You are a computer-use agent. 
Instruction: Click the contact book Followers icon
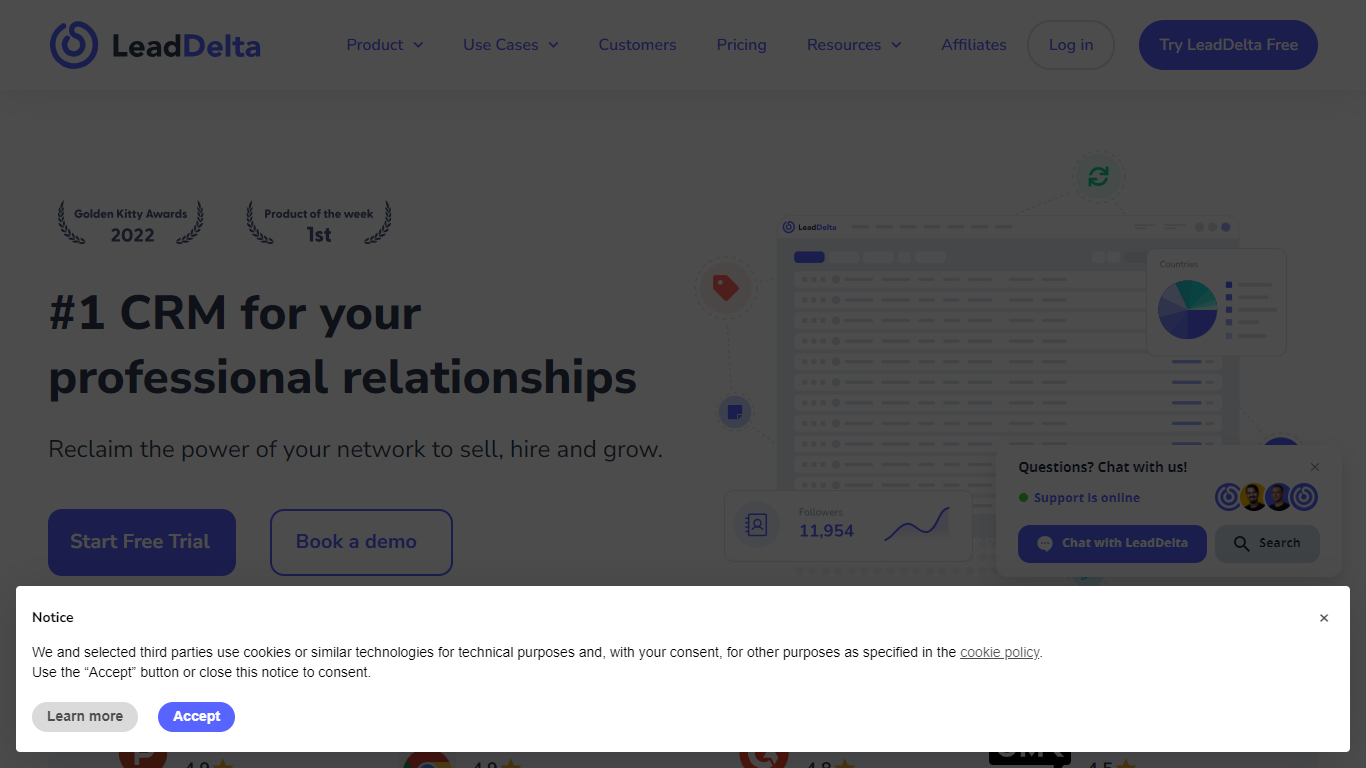pos(757,524)
